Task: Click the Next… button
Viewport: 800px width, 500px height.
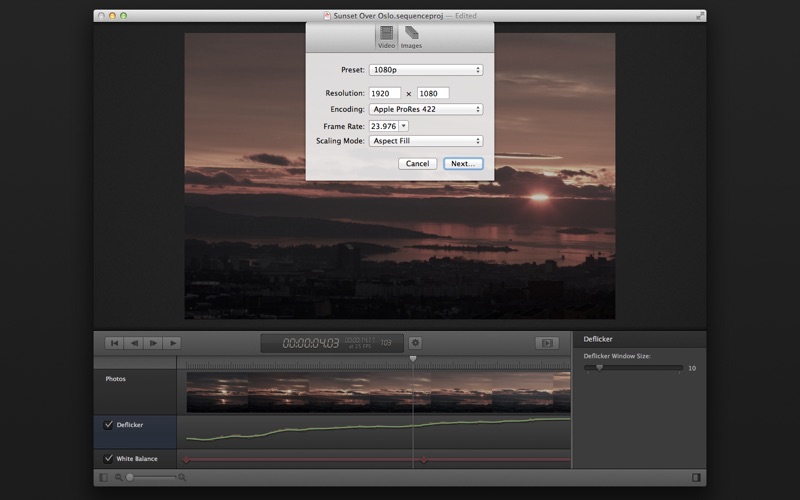Action: click(x=463, y=163)
